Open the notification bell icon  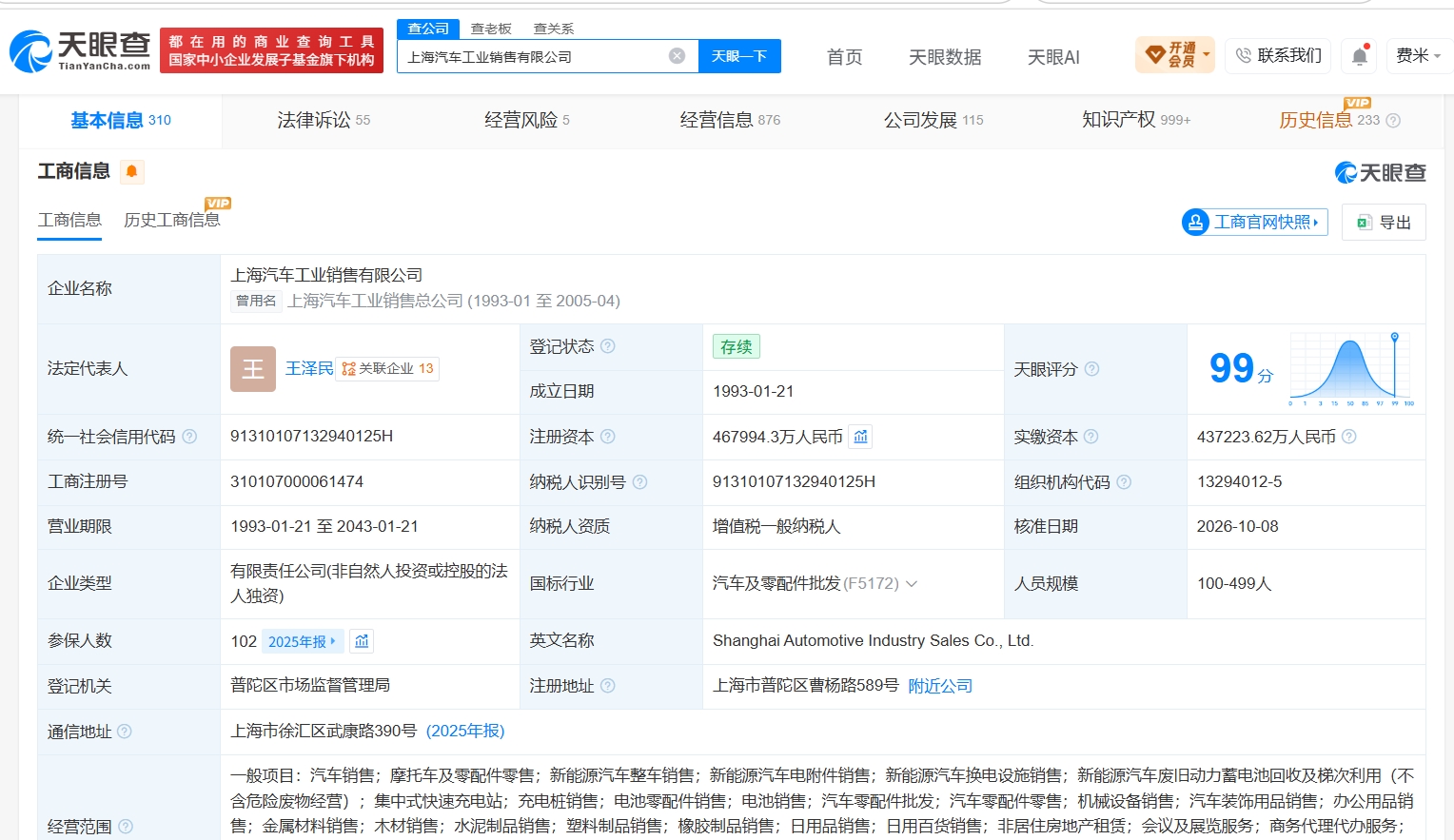coord(1360,56)
